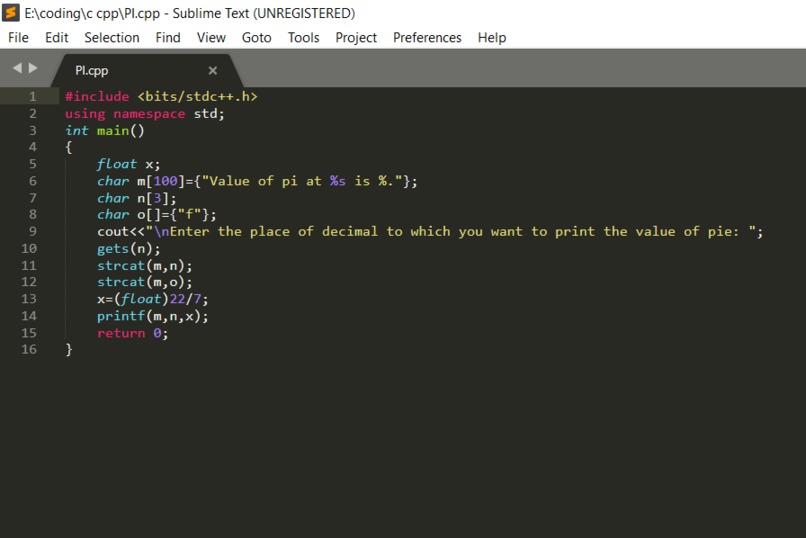Open the Goto menu
806x538 pixels.
[x=257, y=38]
